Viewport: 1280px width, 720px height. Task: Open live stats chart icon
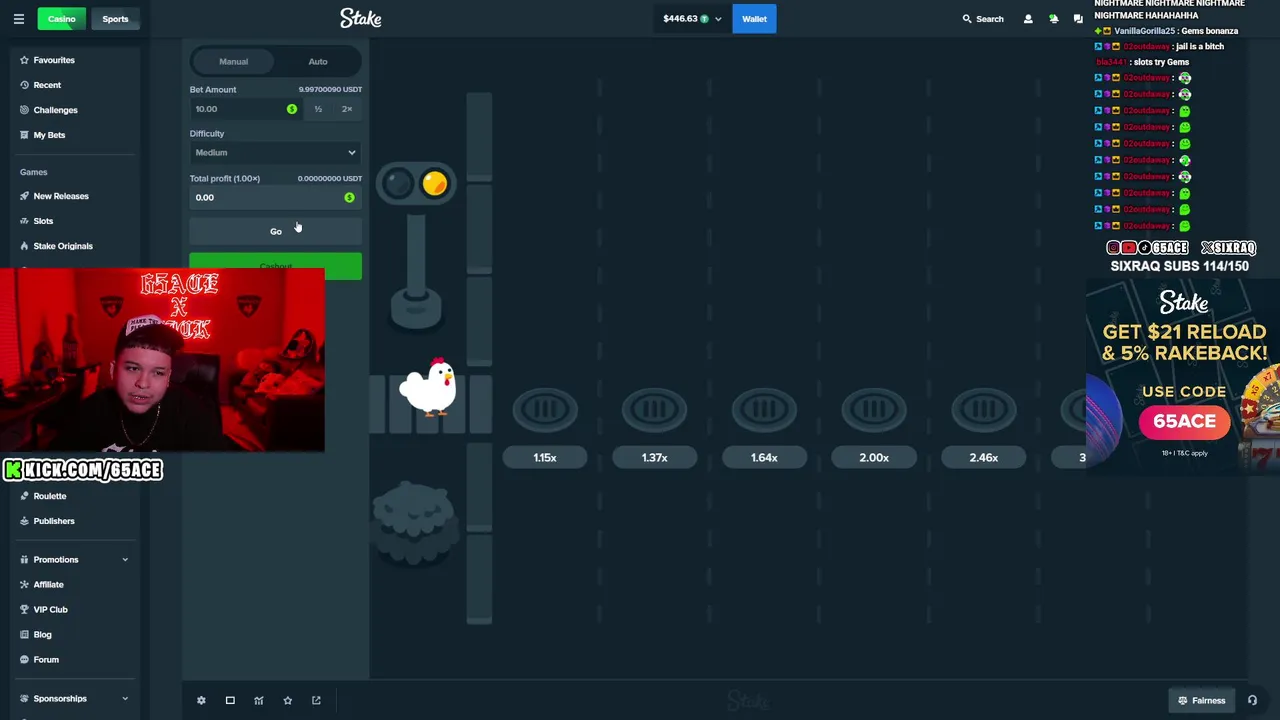click(x=259, y=701)
